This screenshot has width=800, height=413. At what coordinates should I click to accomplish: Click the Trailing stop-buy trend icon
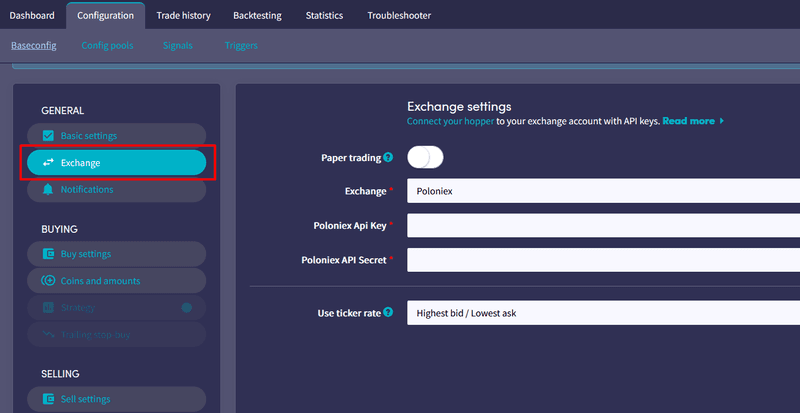48,335
